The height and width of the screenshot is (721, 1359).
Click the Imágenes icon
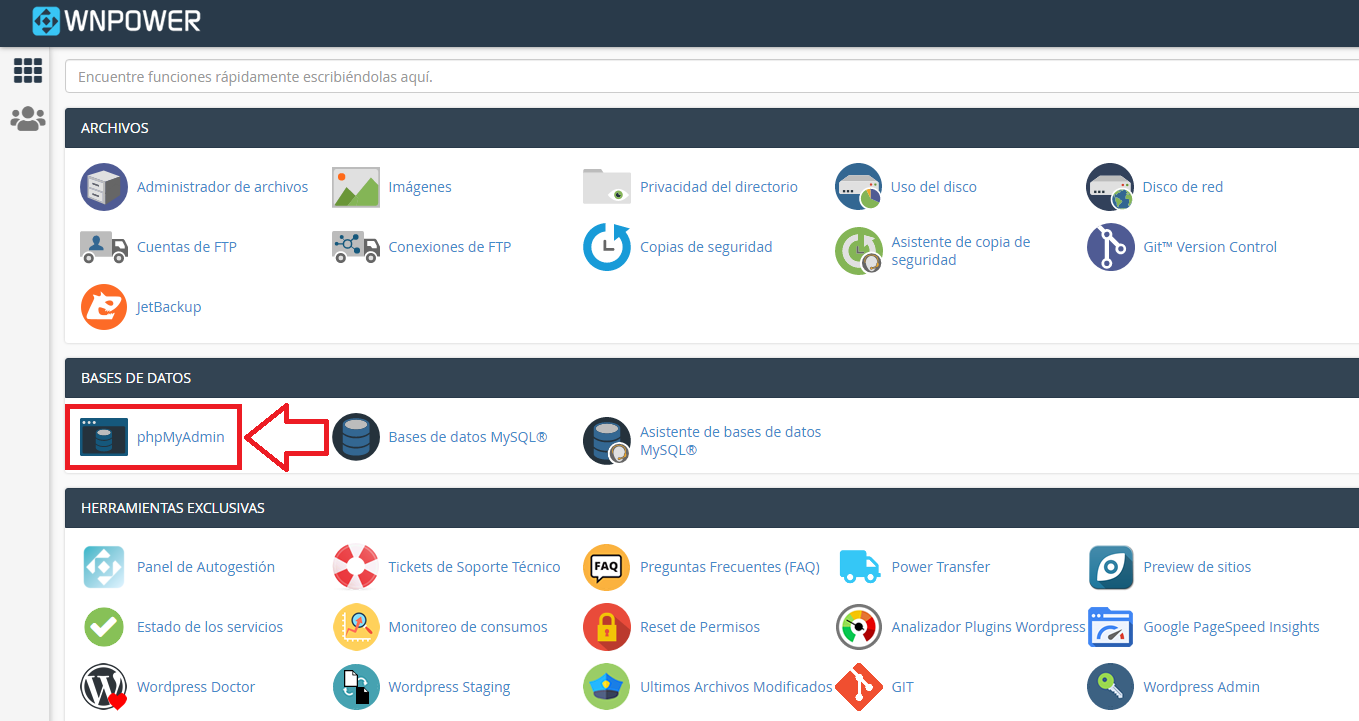pyautogui.click(x=356, y=187)
